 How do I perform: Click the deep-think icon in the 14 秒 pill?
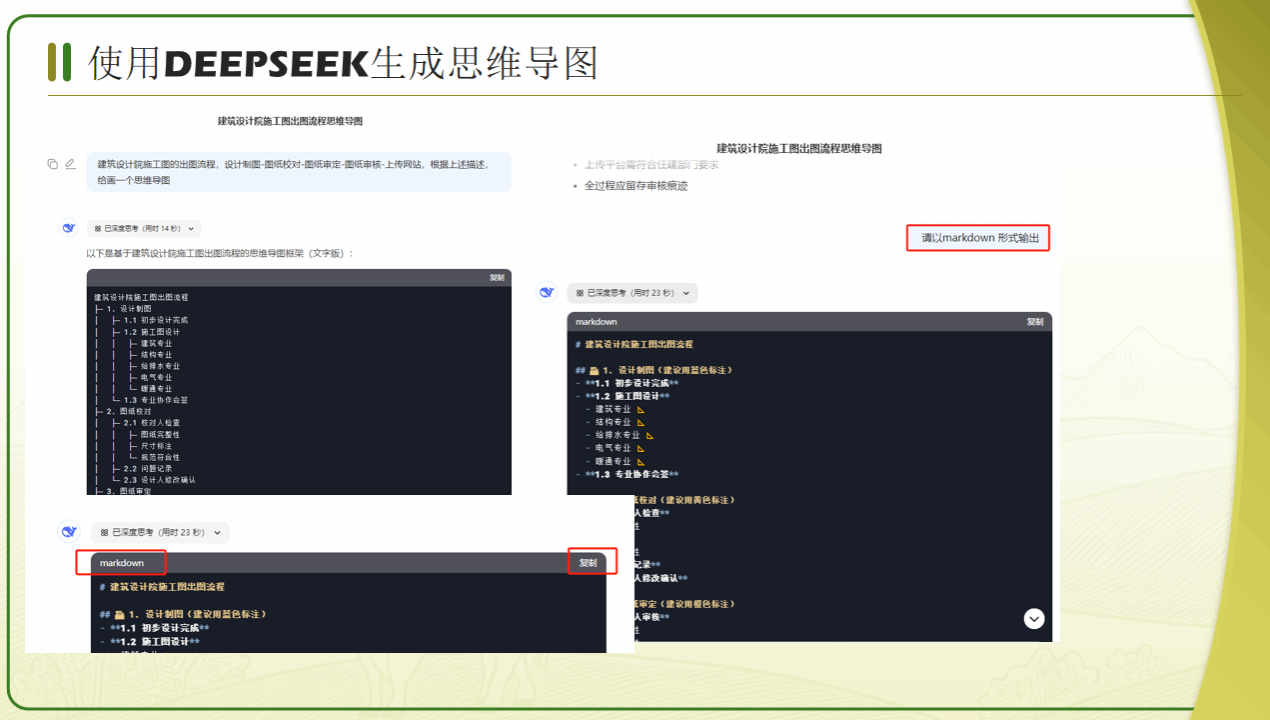coord(98,229)
